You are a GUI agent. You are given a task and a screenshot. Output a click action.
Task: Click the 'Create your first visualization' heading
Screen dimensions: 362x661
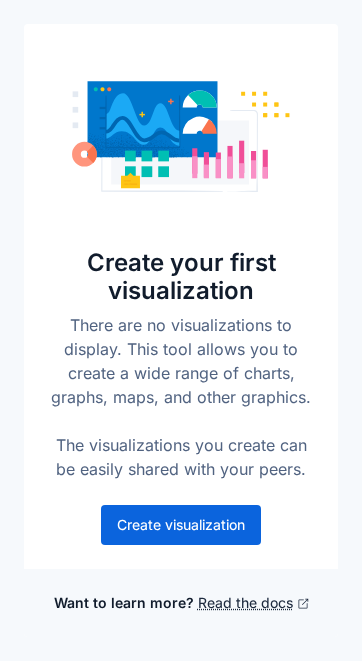click(181, 277)
